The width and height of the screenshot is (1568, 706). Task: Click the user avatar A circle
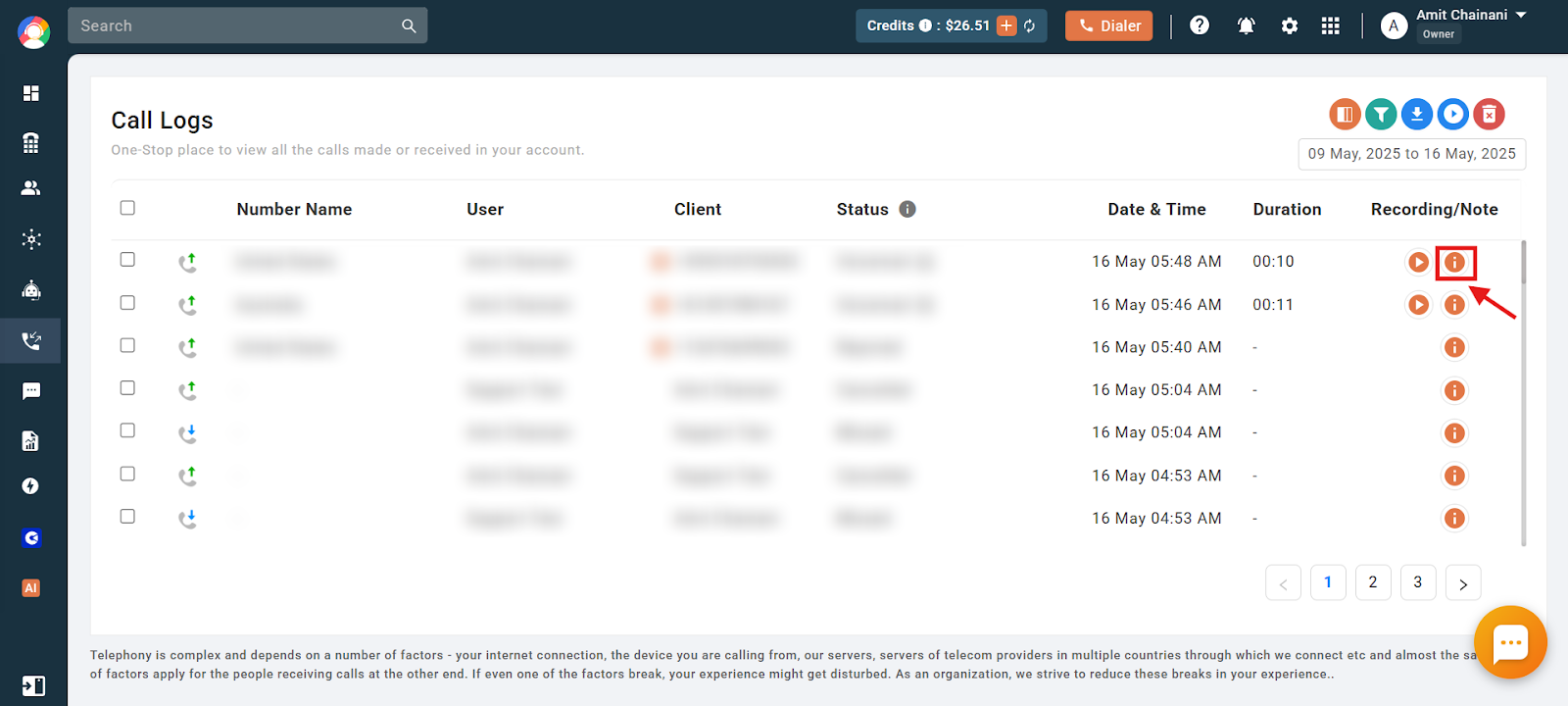[x=1394, y=25]
